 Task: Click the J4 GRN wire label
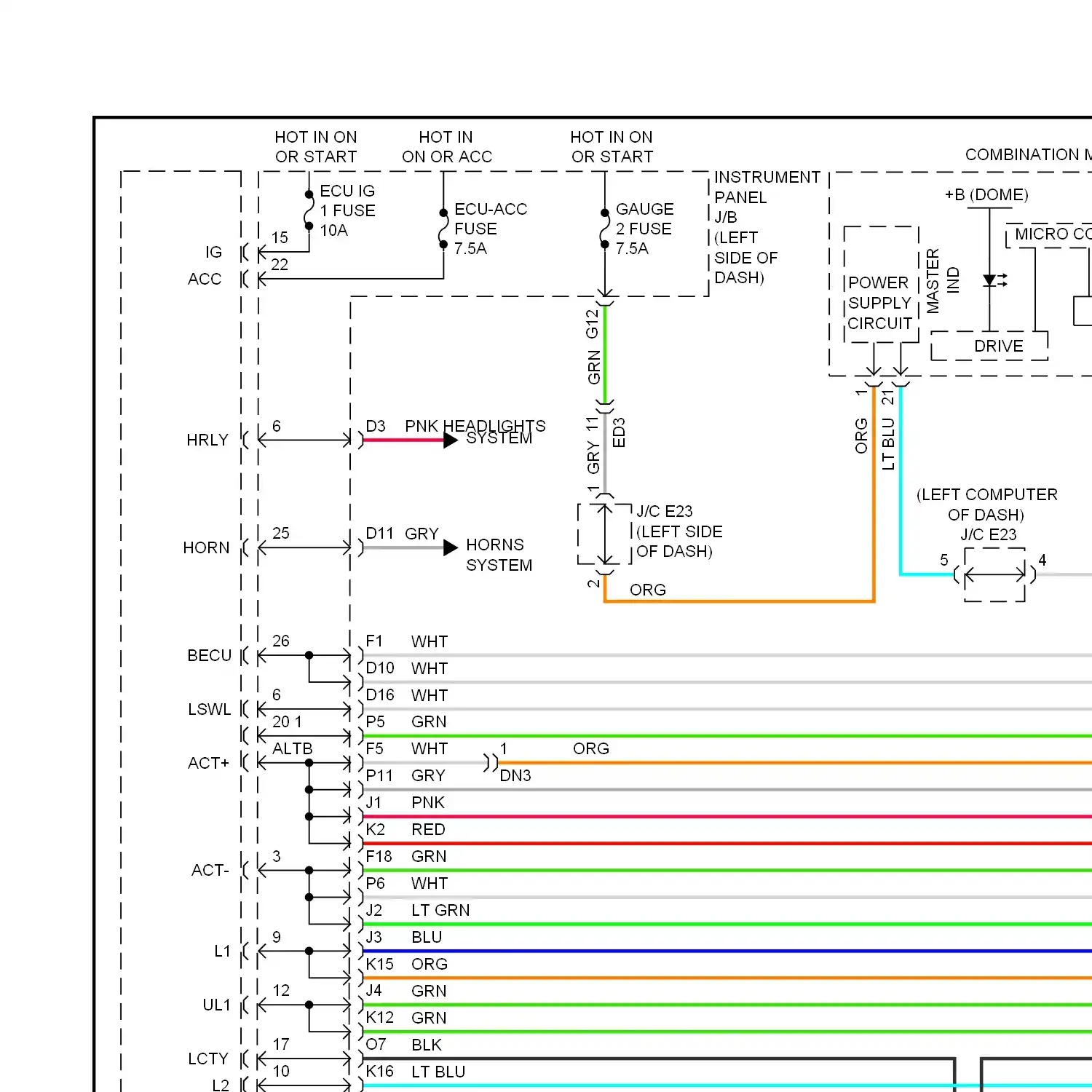point(406,991)
